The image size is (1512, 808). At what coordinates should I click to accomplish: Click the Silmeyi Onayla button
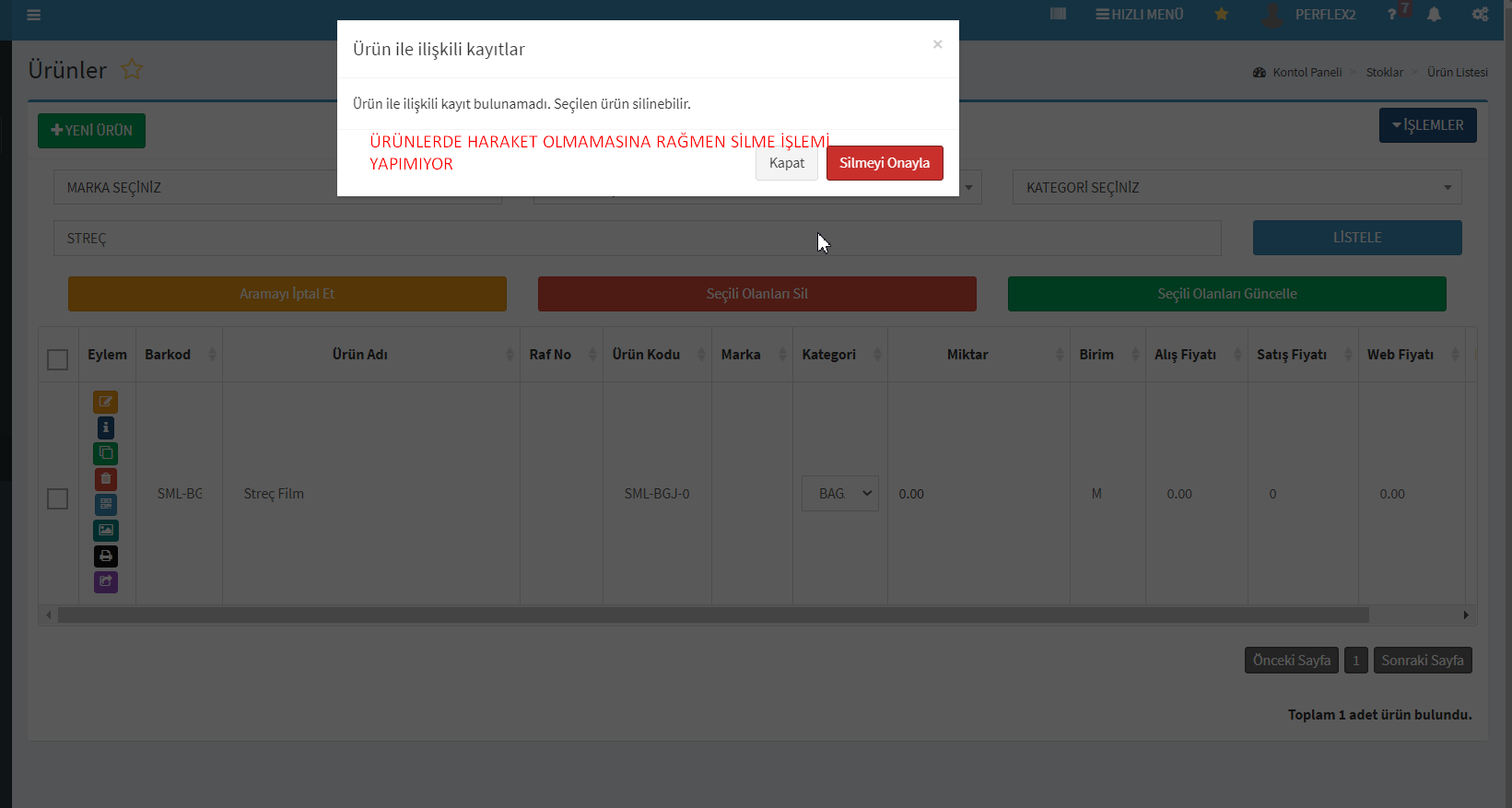click(x=884, y=163)
